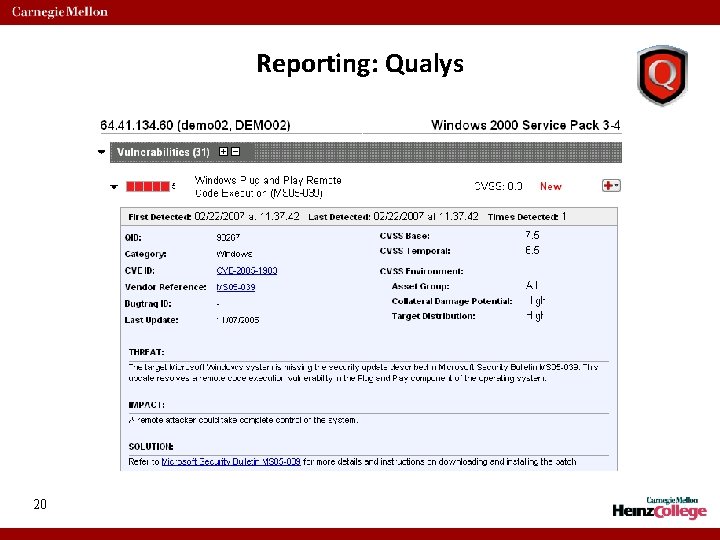
Task: Click the Times Detected value 1
Action: [564, 216]
